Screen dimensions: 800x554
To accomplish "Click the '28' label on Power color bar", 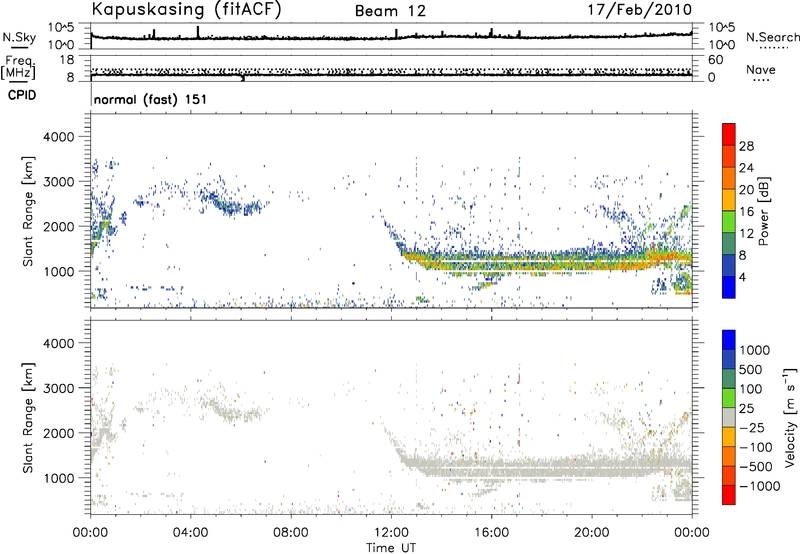I will [x=746, y=146].
